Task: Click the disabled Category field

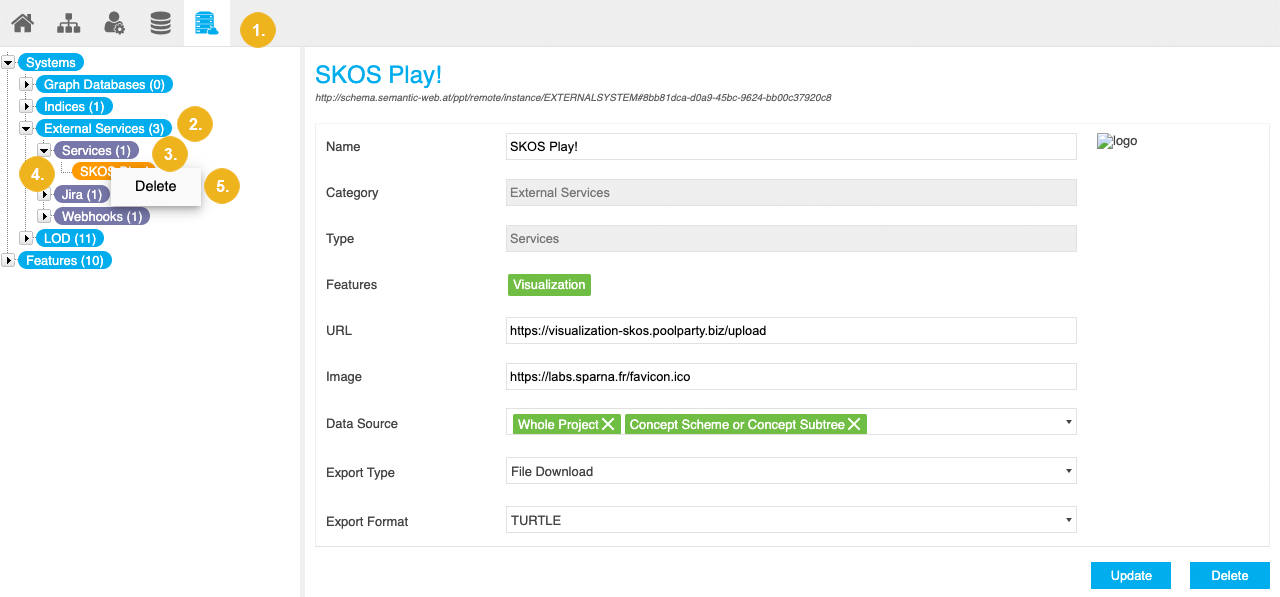Action: [791, 192]
